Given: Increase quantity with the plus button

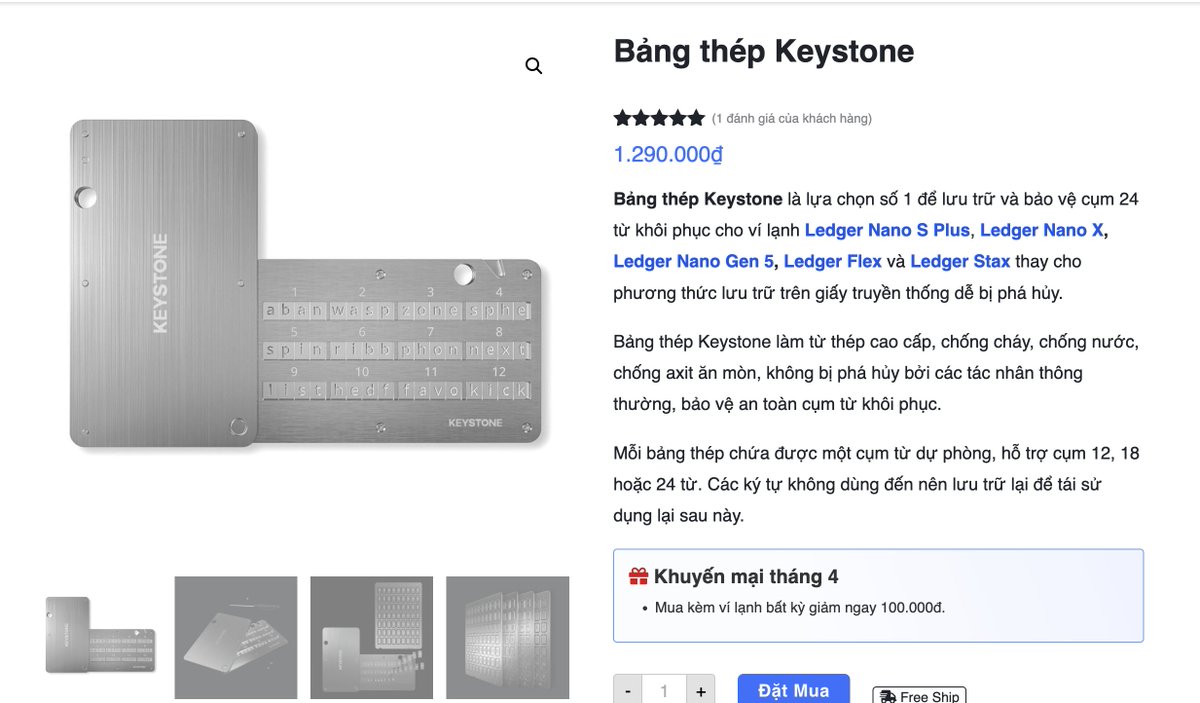Looking at the screenshot, I should click(701, 690).
